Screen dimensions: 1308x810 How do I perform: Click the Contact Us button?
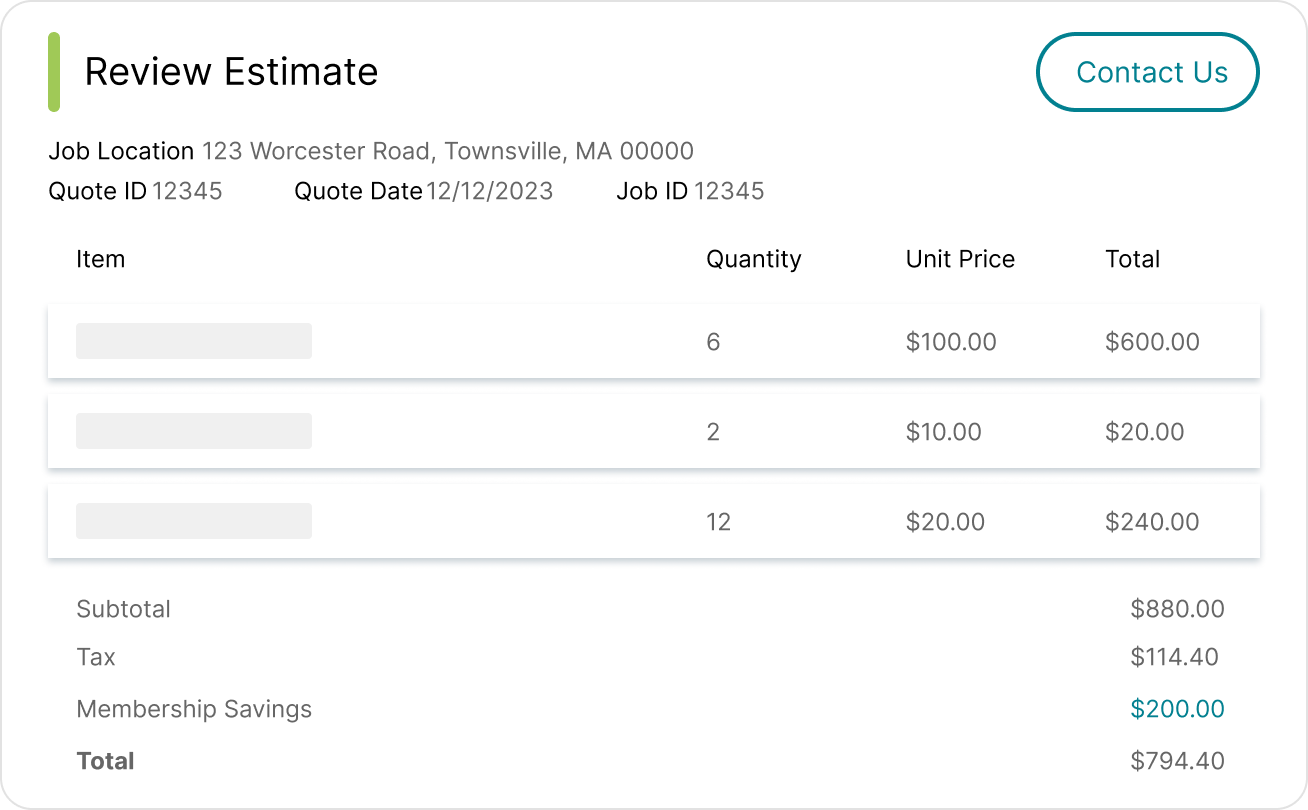(x=1148, y=72)
